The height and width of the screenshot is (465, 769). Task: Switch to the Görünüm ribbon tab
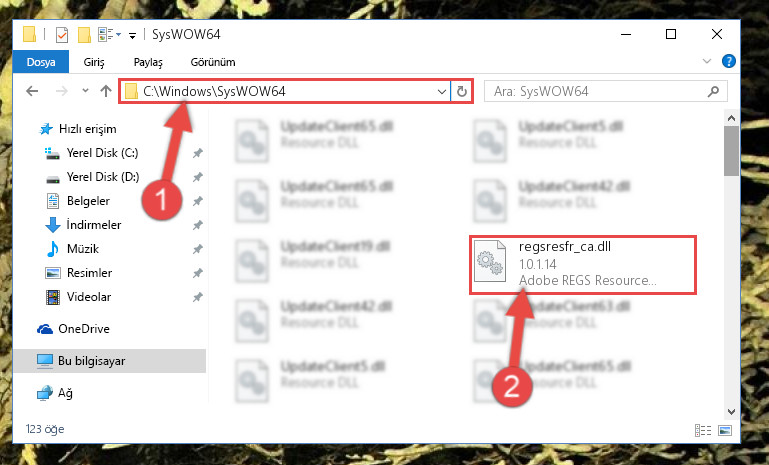(213, 62)
